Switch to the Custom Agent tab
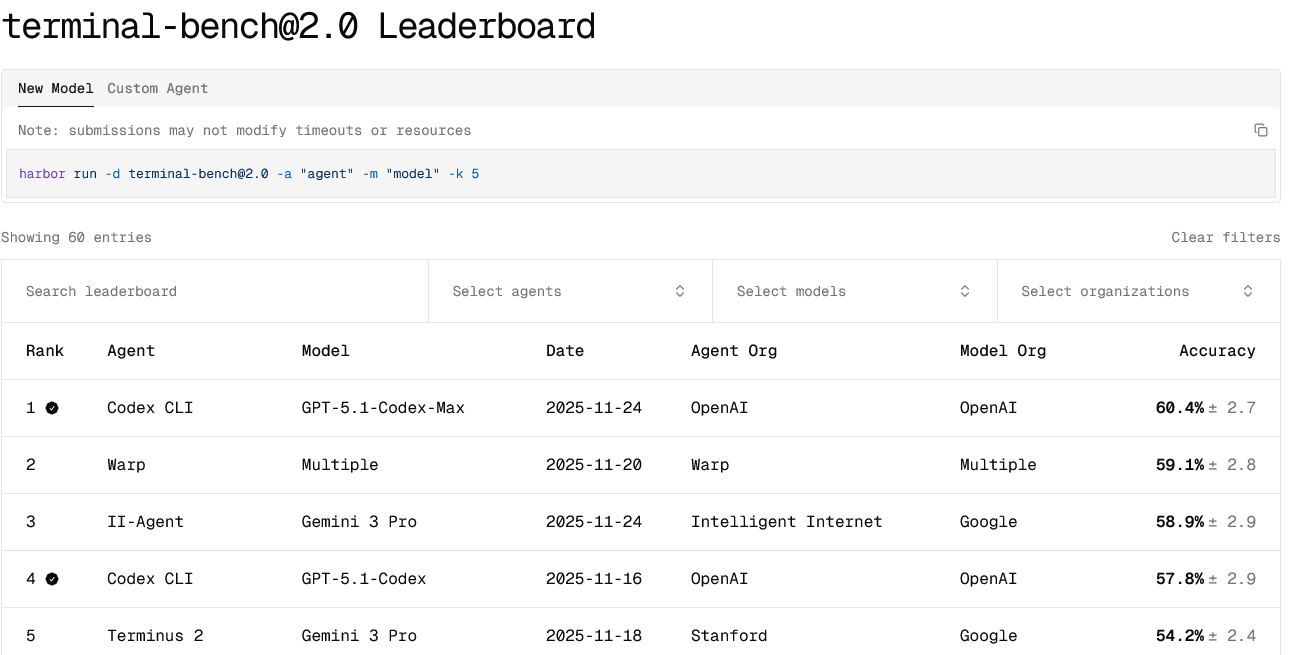This screenshot has width=1291, height=655. (157, 88)
